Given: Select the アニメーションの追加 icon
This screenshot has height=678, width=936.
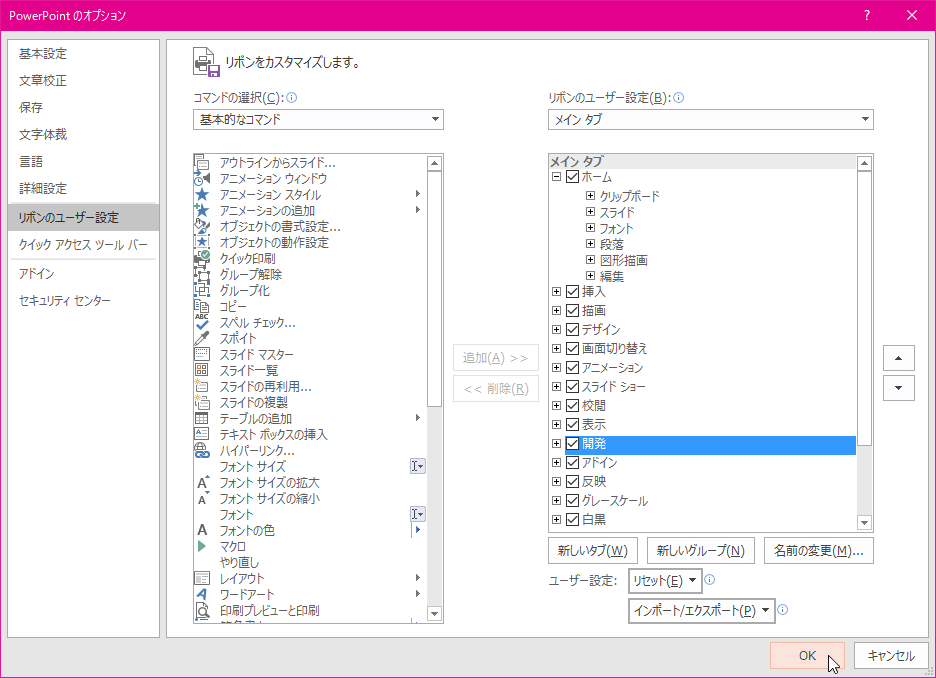Looking at the screenshot, I should (202, 210).
